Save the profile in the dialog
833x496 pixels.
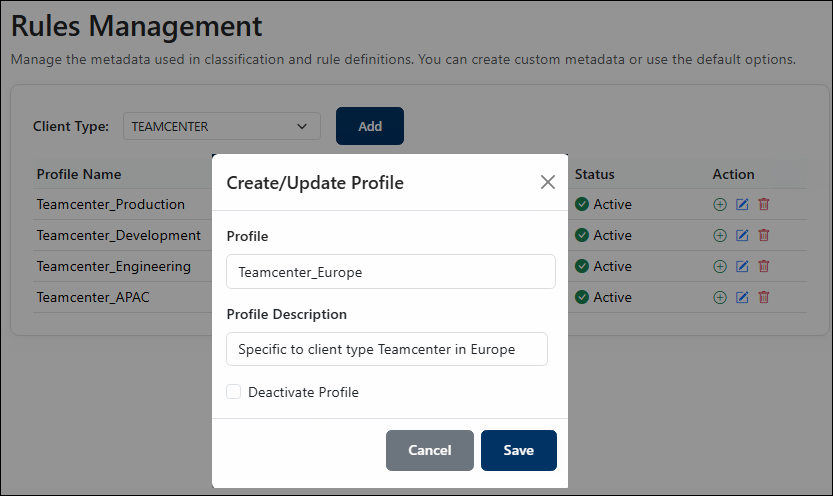[518, 450]
